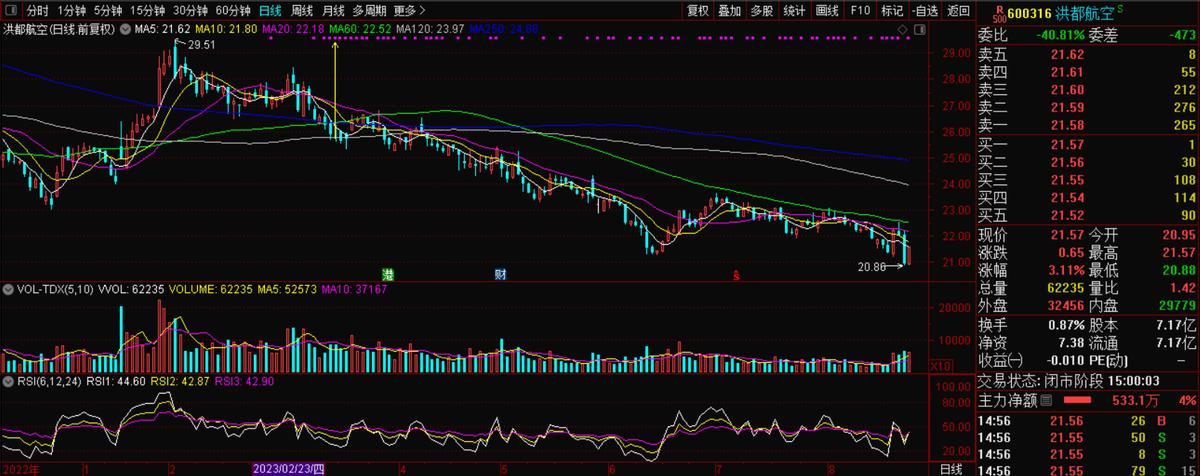Click the red S marker on chart
Viewport: 1200px width, 476px height.
click(737, 274)
